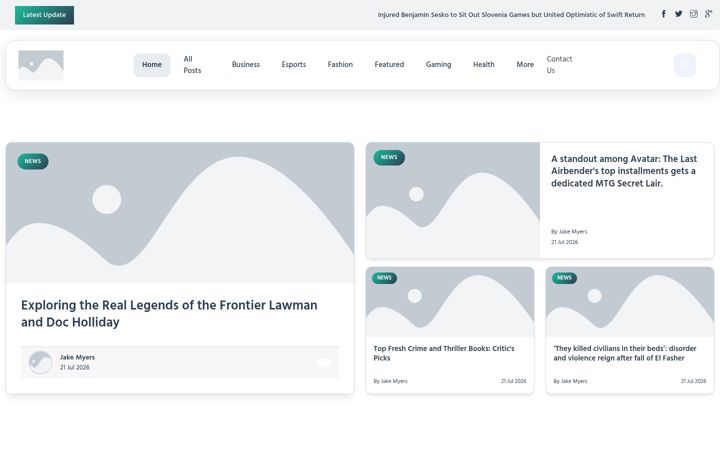Click date 21 Jul 2026 on El Fasher post
720x450 pixels.
[693, 381]
